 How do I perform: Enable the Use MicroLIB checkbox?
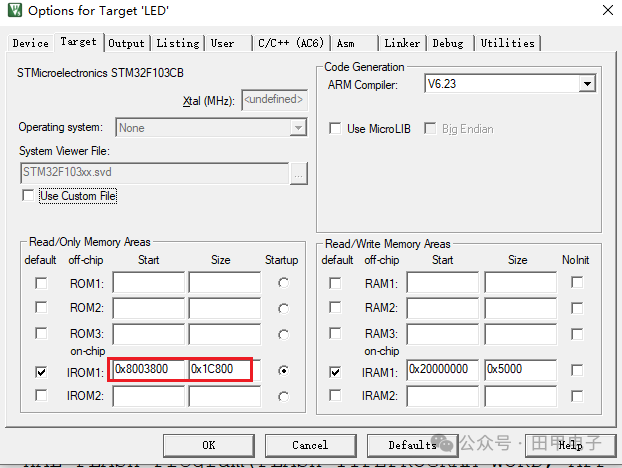335,129
